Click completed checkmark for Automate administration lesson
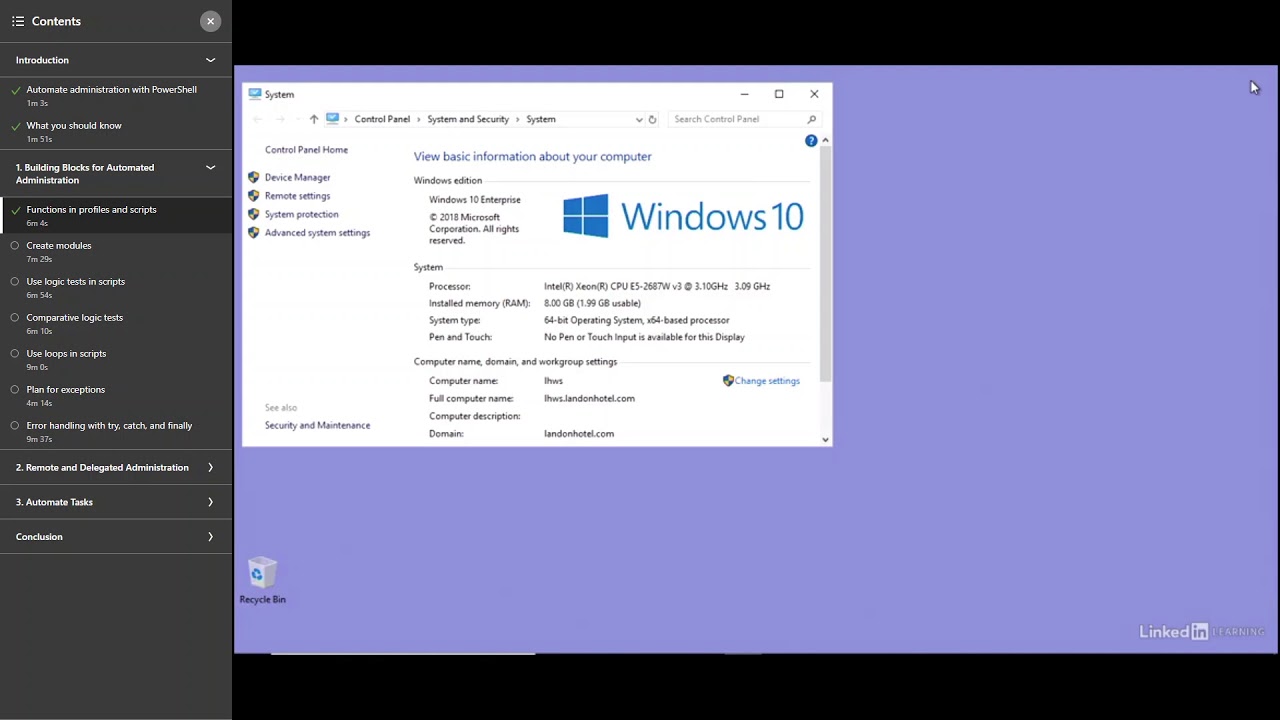The width and height of the screenshot is (1280, 720). click(x=16, y=90)
